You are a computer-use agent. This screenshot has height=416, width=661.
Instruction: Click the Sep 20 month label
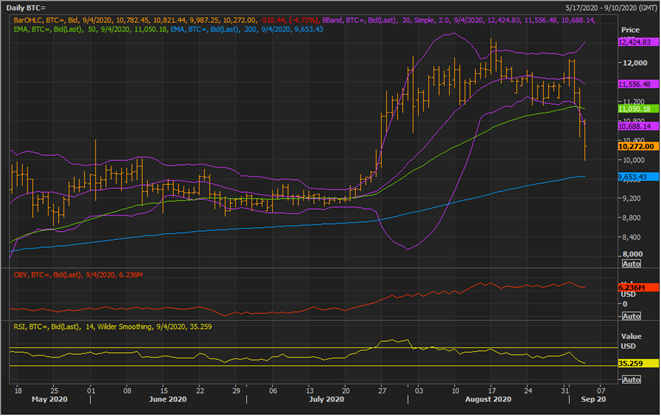coord(594,399)
